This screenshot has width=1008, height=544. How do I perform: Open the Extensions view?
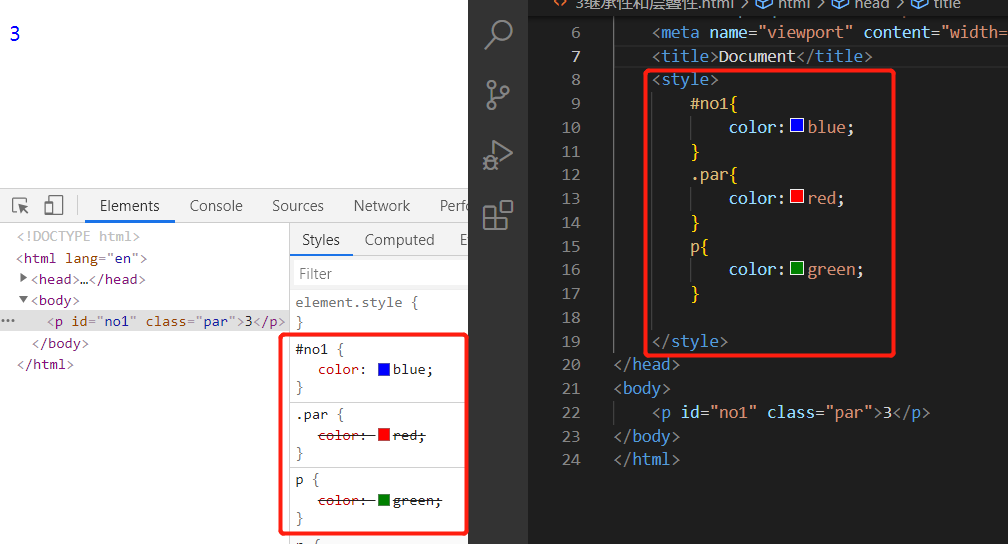(498, 215)
